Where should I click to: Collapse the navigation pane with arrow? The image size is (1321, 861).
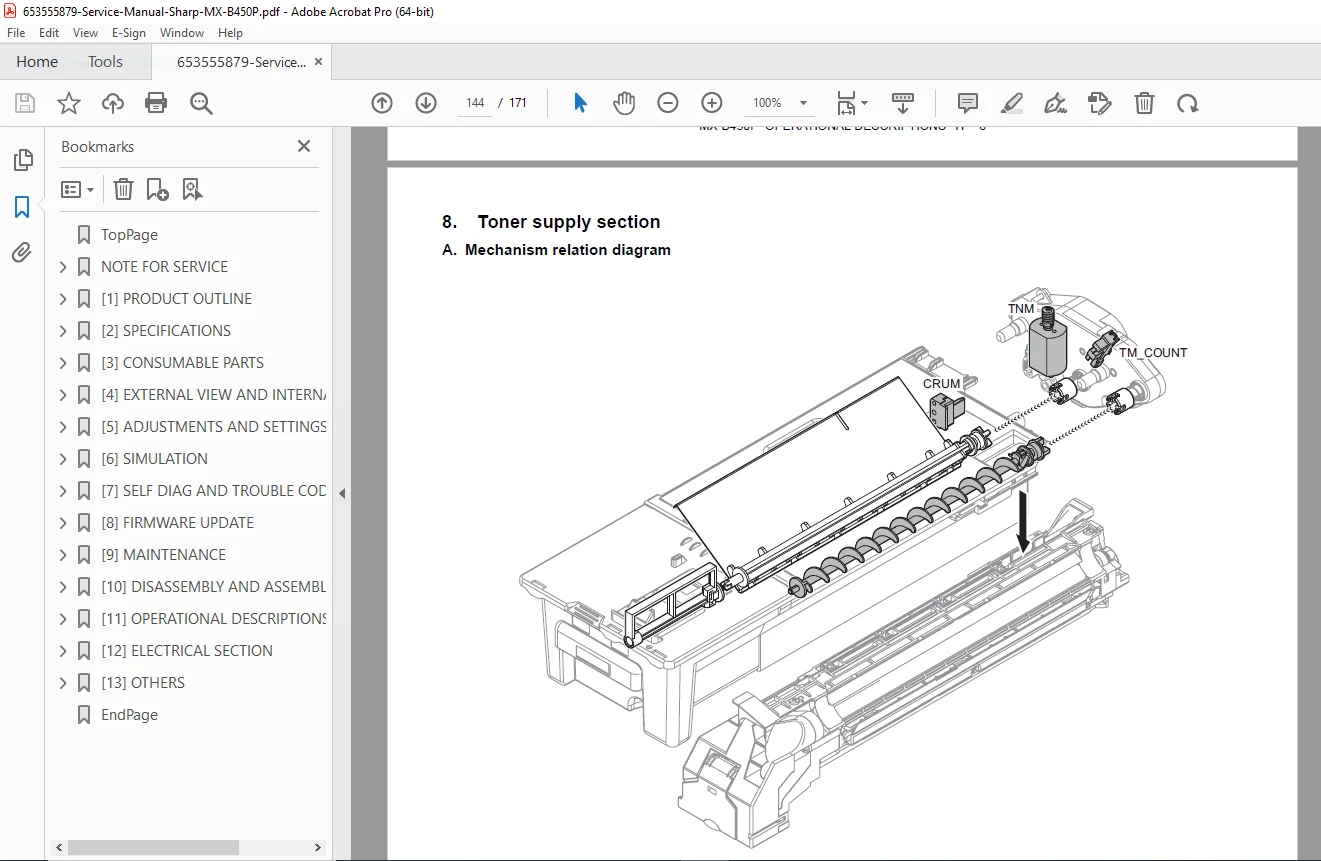tap(342, 493)
